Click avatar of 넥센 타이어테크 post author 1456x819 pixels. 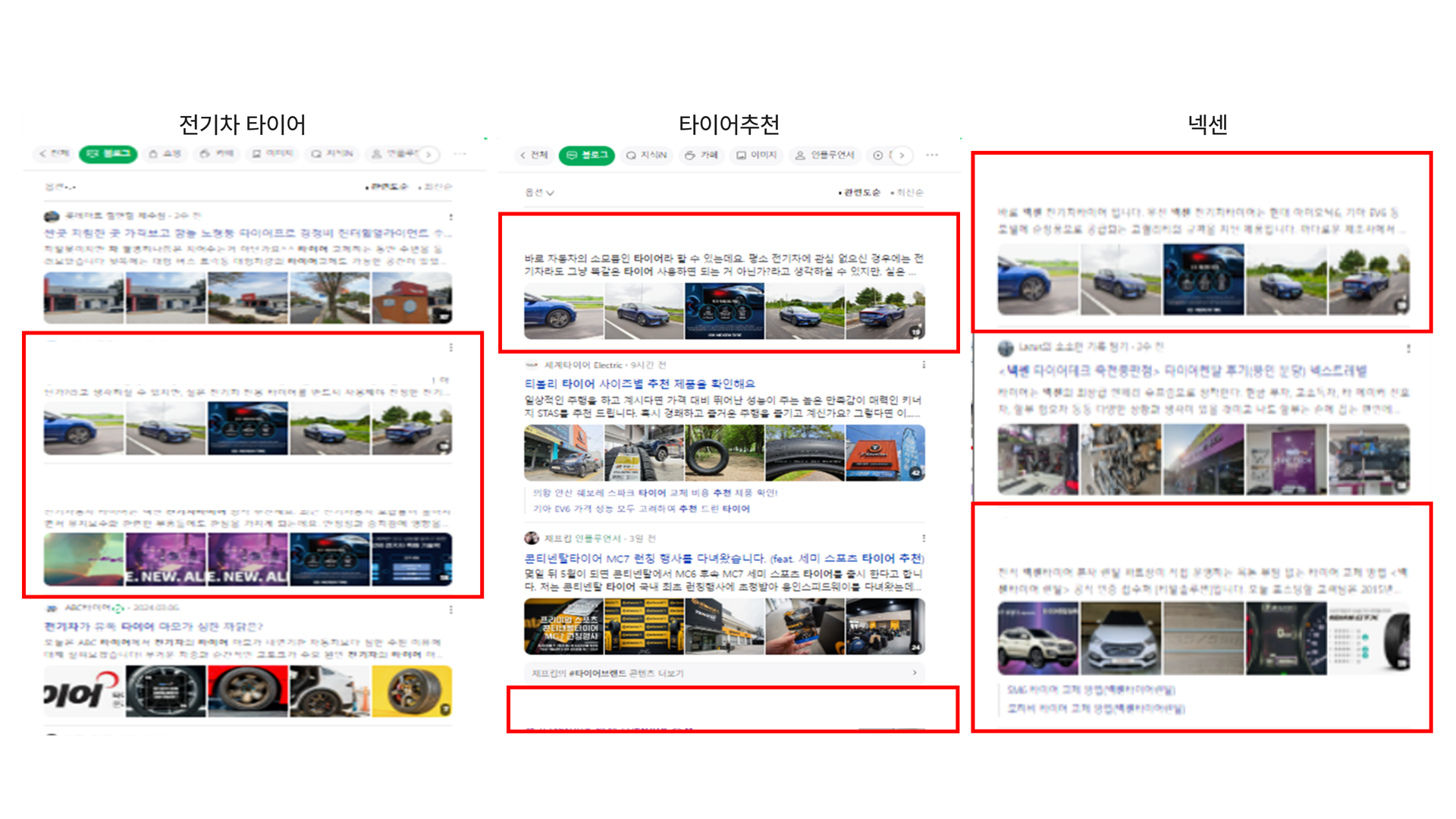pyautogui.click(x=1006, y=348)
